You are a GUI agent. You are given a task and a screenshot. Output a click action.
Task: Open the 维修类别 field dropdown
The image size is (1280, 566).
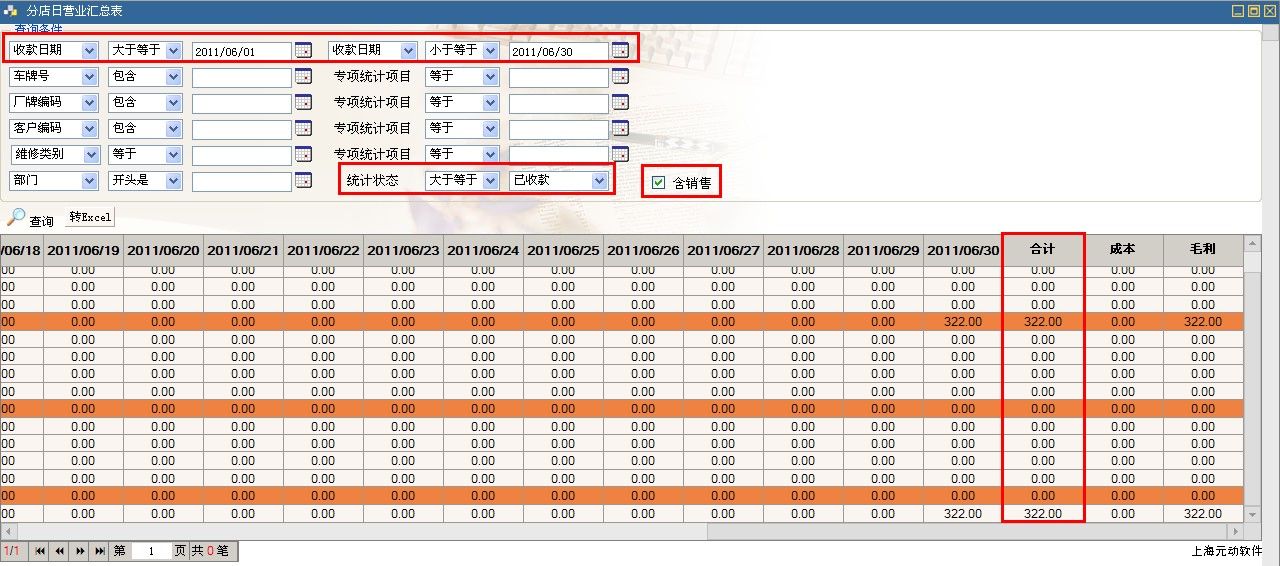pyautogui.click(x=91, y=155)
